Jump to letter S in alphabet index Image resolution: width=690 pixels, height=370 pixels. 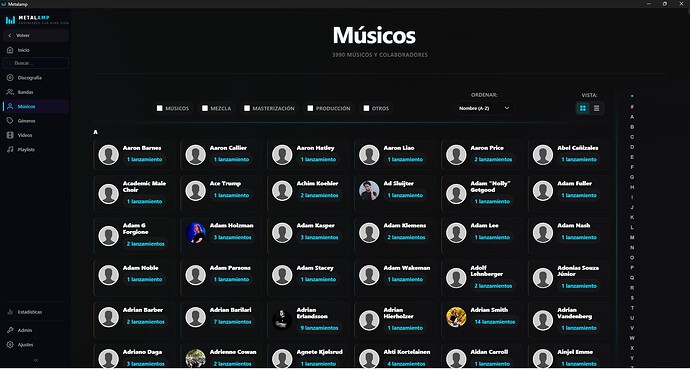point(632,298)
